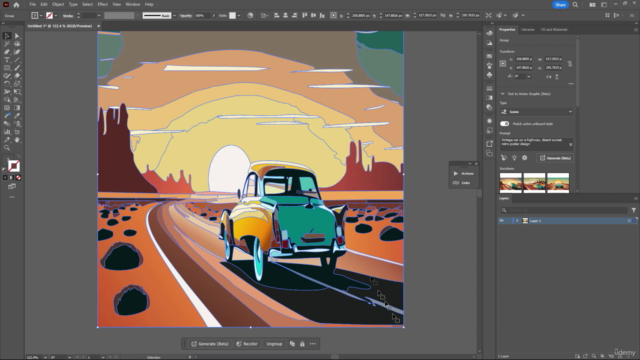Select the Rotate tool
The width and height of the screenshot is (640, 360).
tap(7, 84)
